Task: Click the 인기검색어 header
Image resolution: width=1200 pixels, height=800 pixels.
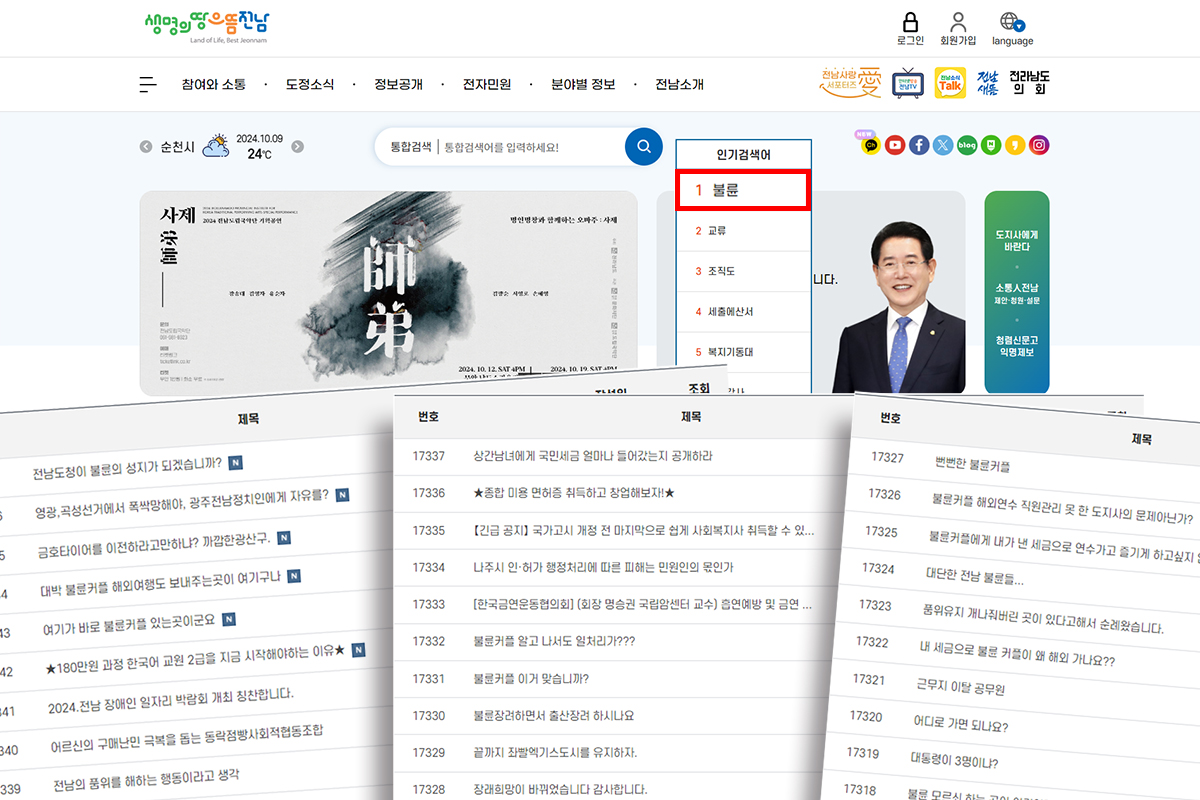Action: [x=743, y=155]
